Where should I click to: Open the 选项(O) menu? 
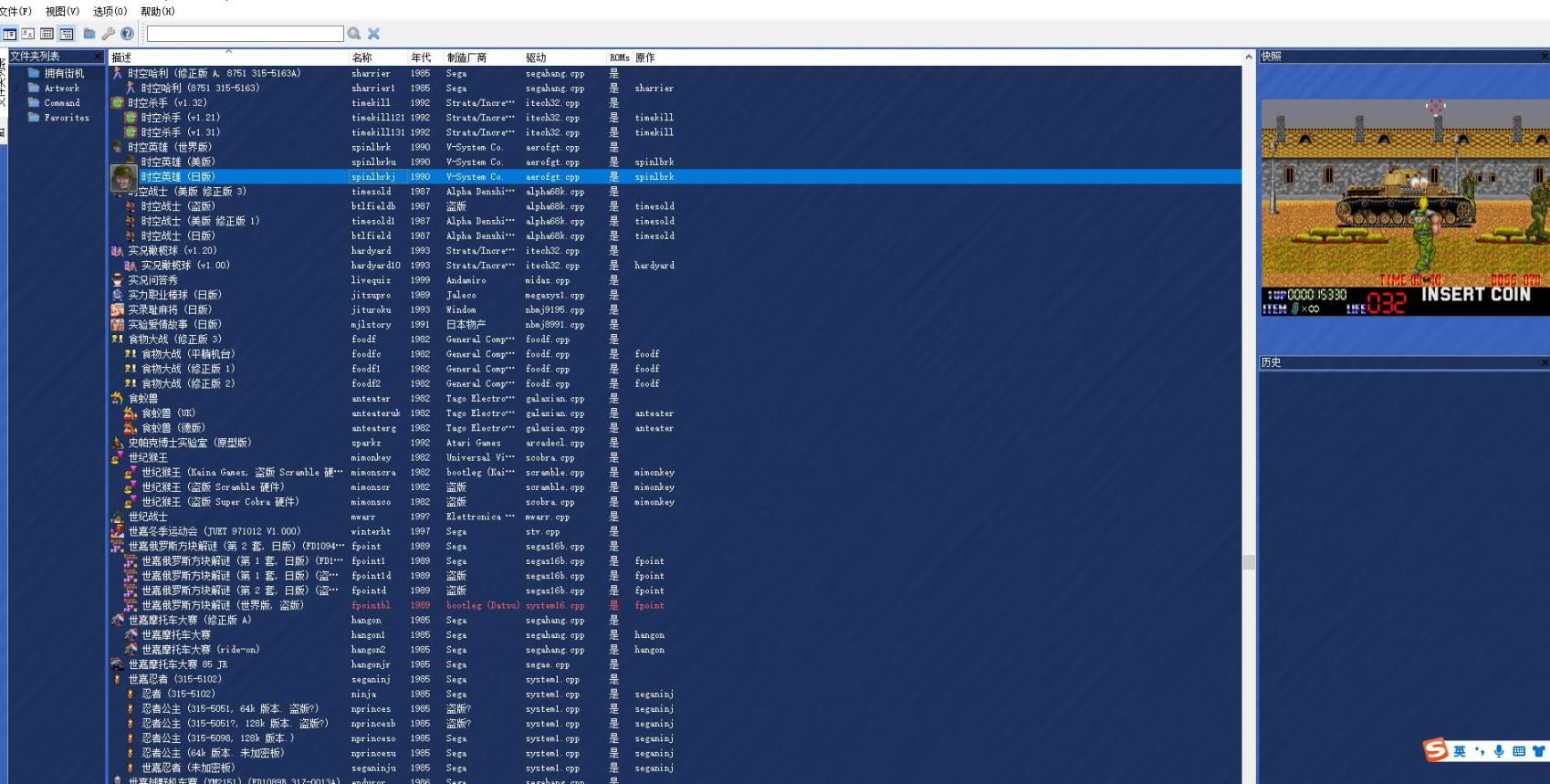point(110,11)
